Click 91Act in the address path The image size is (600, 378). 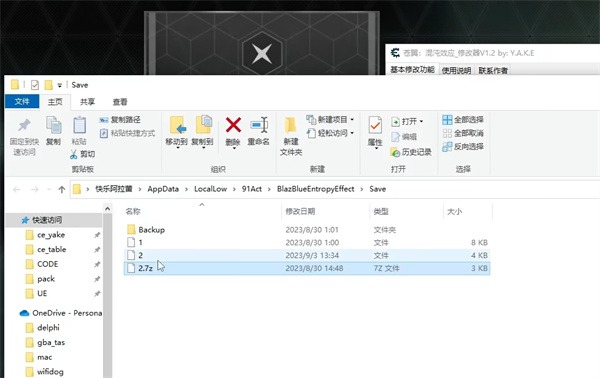click(x=251, y=189)
